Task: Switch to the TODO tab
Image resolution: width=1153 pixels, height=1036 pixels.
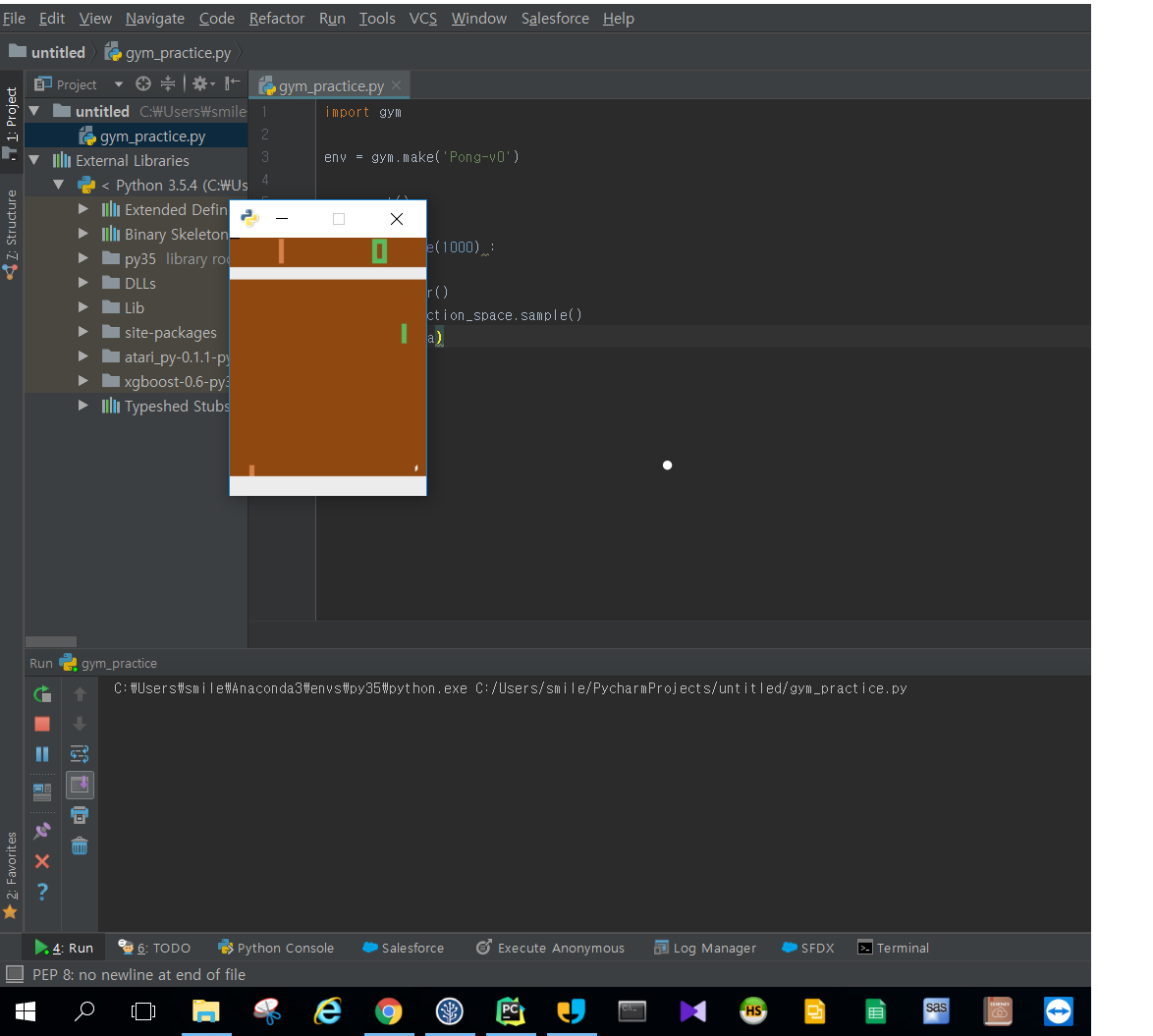Action: tap(154, 948)
